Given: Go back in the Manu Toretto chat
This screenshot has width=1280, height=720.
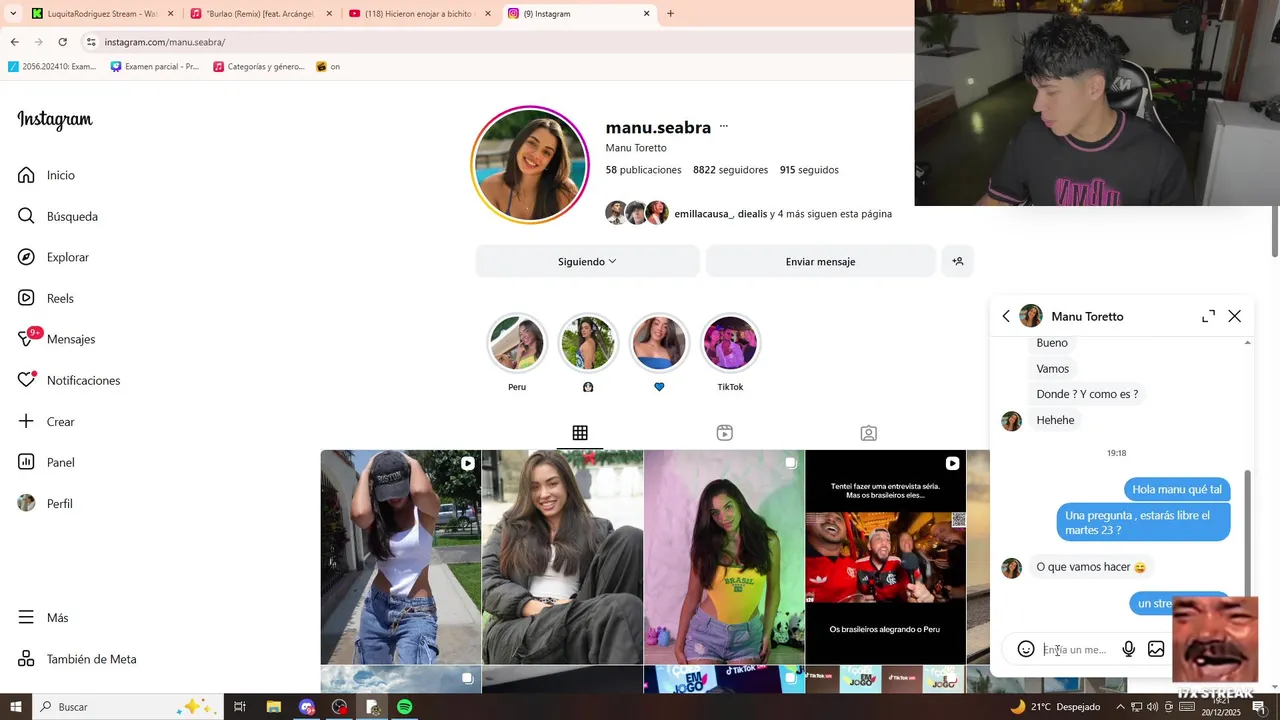Looking at the screenshot, I should [1006, 316].
